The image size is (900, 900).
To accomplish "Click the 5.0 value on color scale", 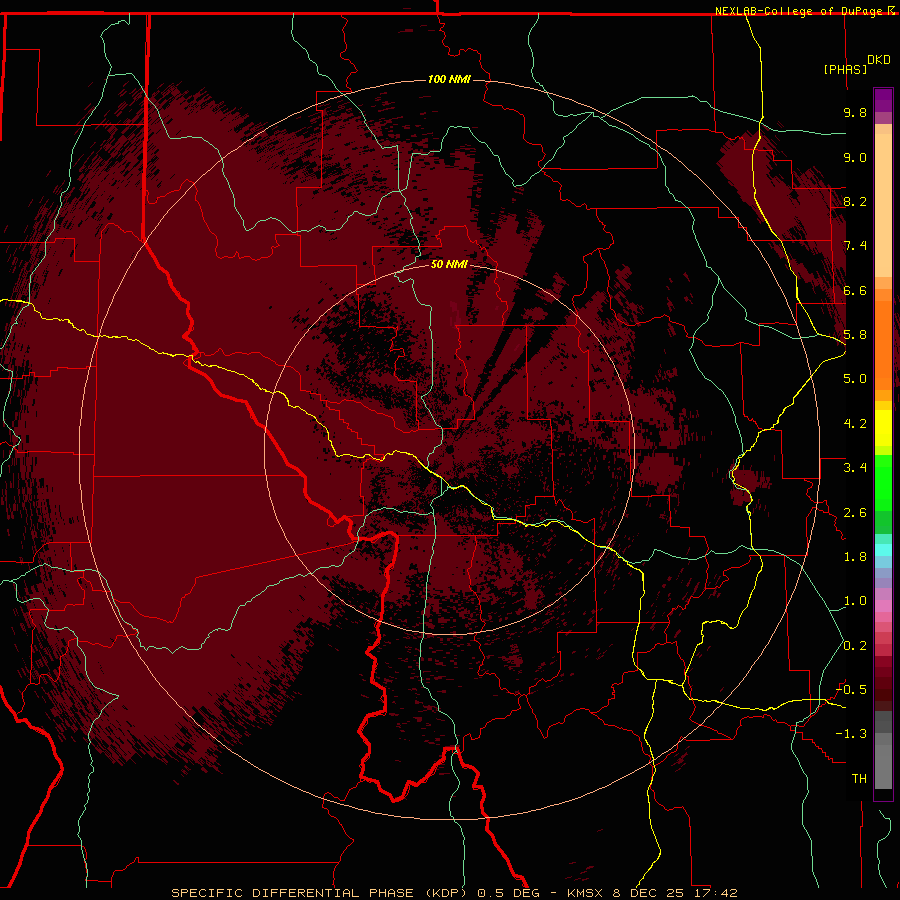I will pyautogui.click(x=855, y=379).
